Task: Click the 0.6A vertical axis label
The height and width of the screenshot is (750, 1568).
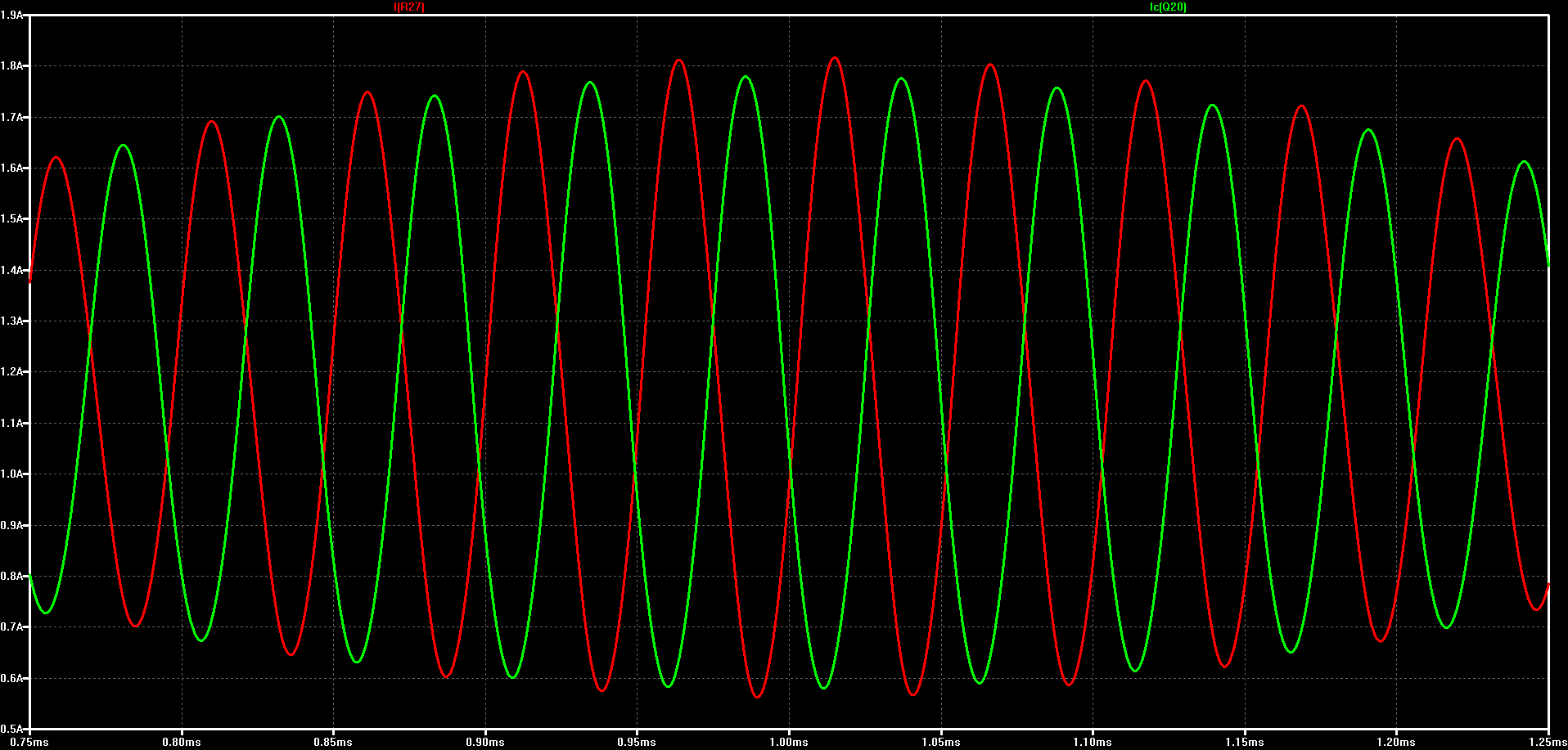Action: pos(11,678)
